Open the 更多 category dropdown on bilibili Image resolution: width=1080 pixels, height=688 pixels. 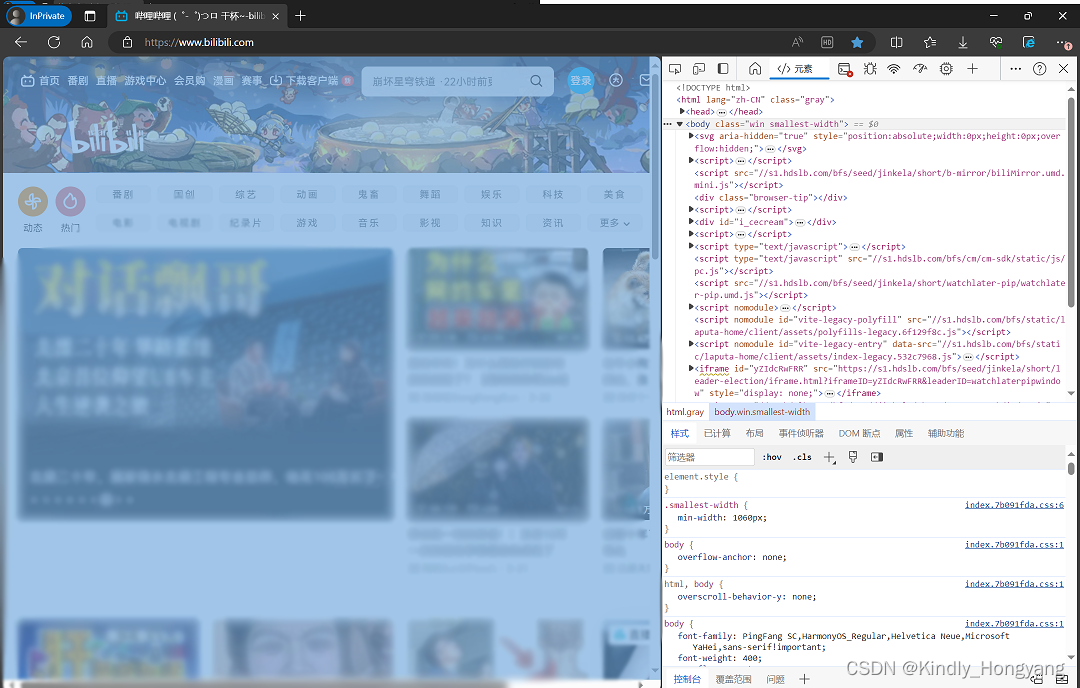point(614,223)
